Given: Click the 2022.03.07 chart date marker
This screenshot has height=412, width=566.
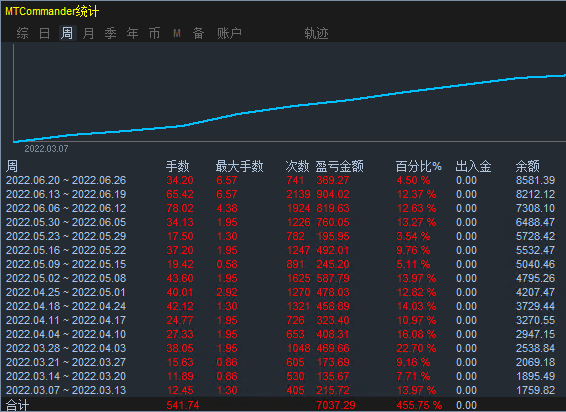Looking at the screenshot, I should pos(46,148).
